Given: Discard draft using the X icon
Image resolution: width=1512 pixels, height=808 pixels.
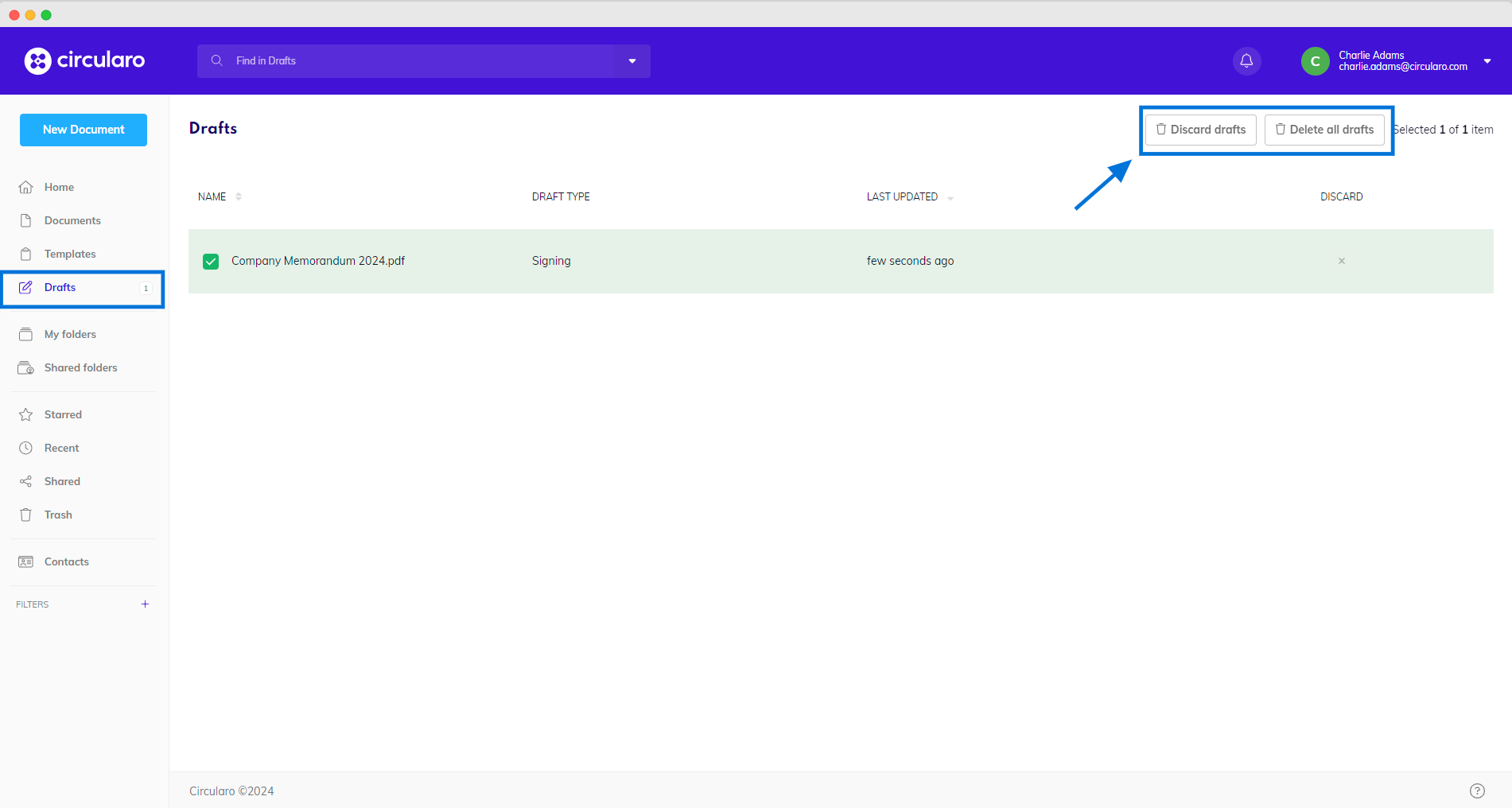Looking at the screenshot, I should coord(1341,261).
